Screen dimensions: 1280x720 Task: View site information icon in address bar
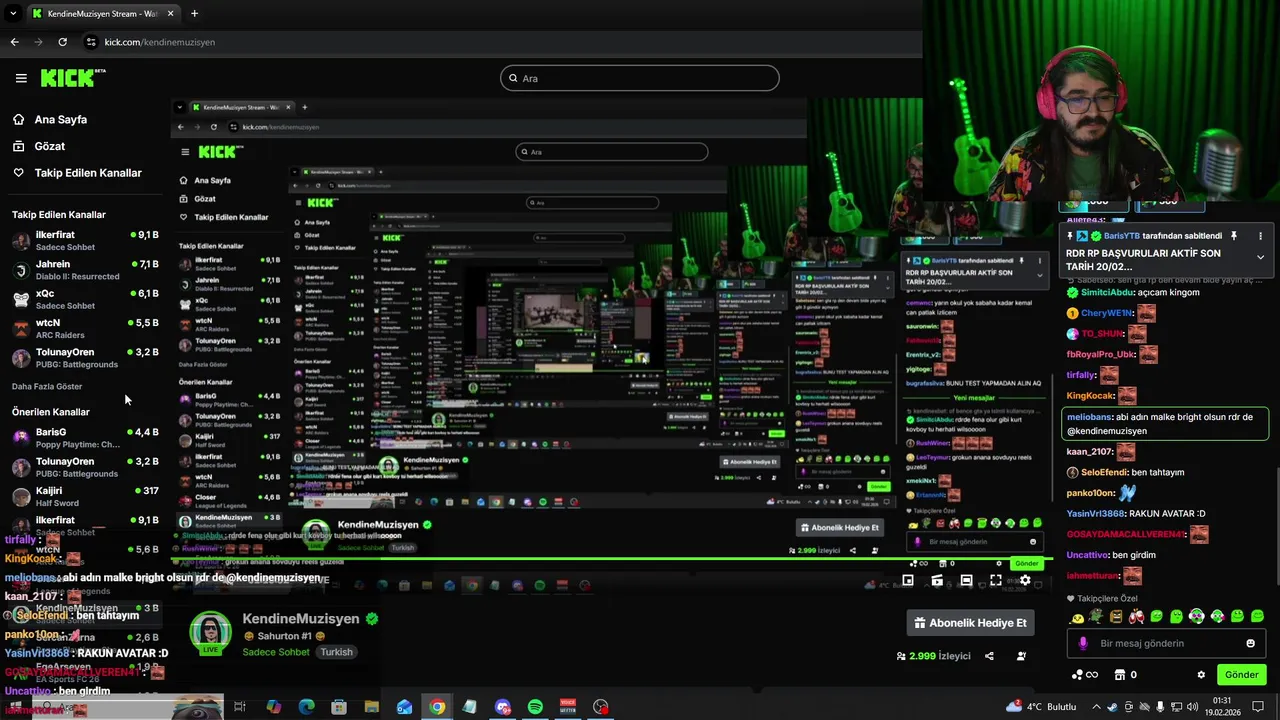point(91,42)
